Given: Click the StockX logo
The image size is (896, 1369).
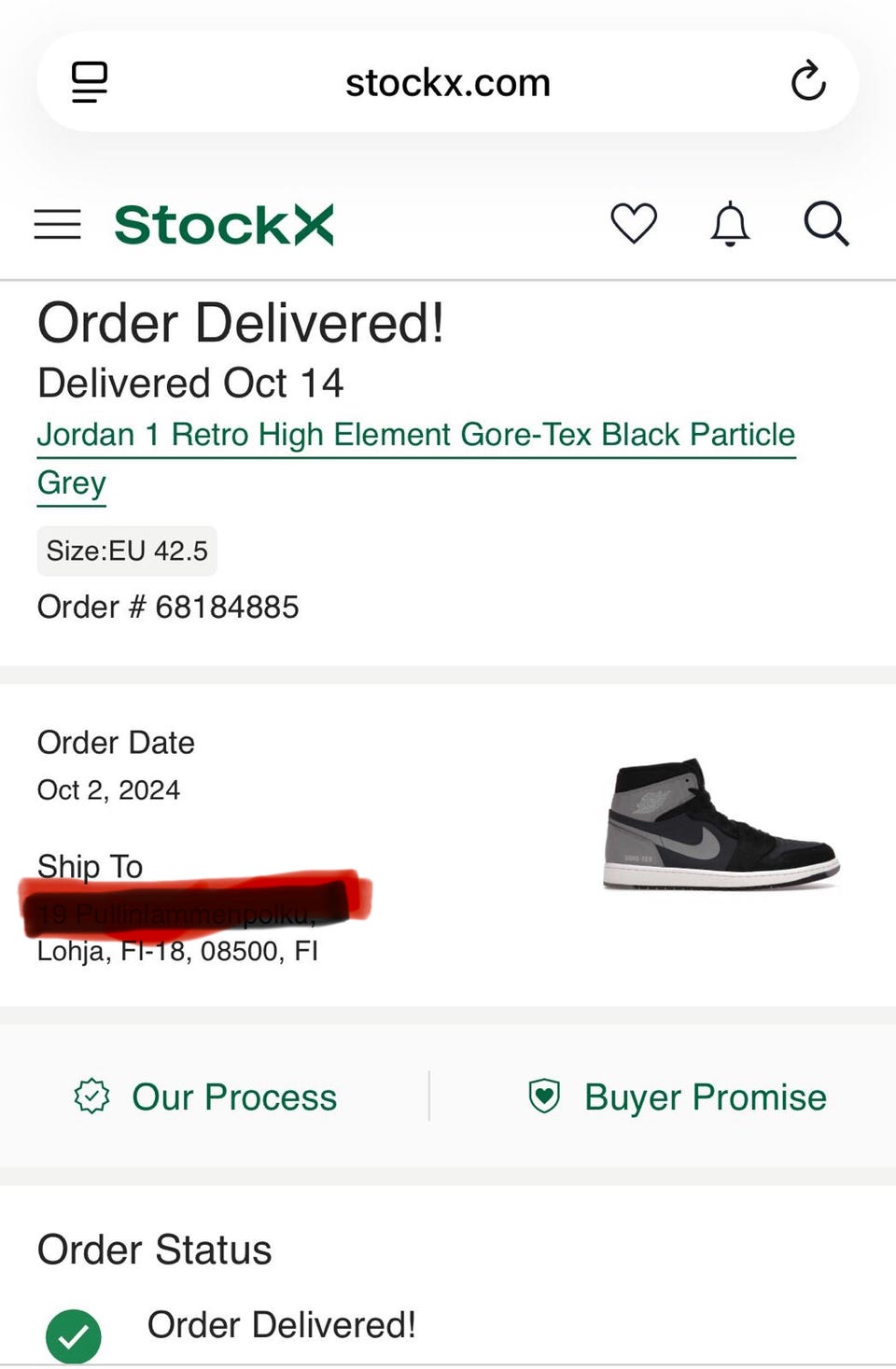Looking at the screenshot, I should tap(224, 225).
